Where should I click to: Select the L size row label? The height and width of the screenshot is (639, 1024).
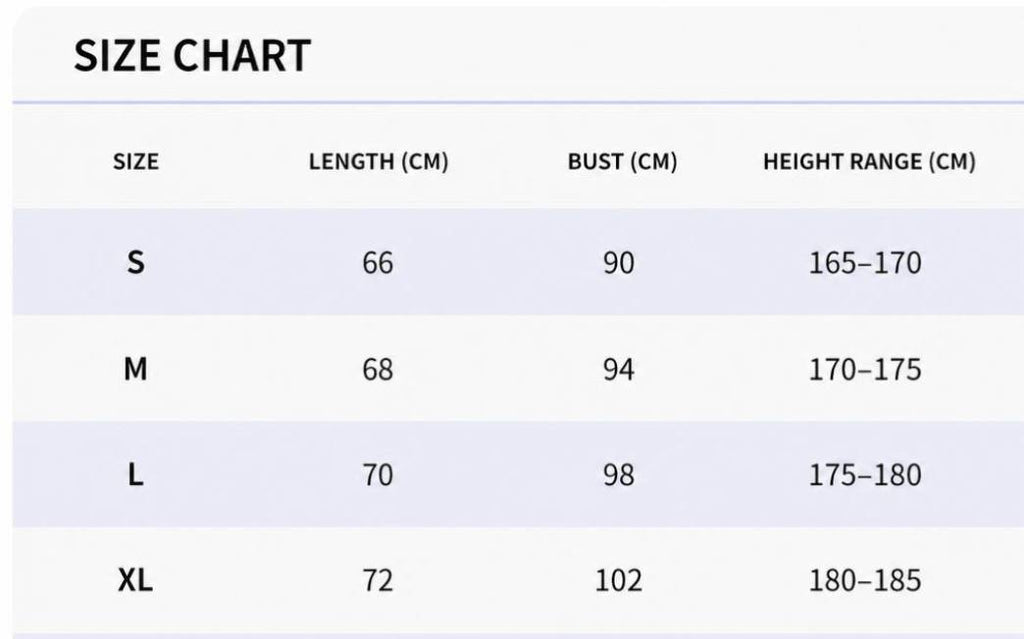(x=135, y=475)
